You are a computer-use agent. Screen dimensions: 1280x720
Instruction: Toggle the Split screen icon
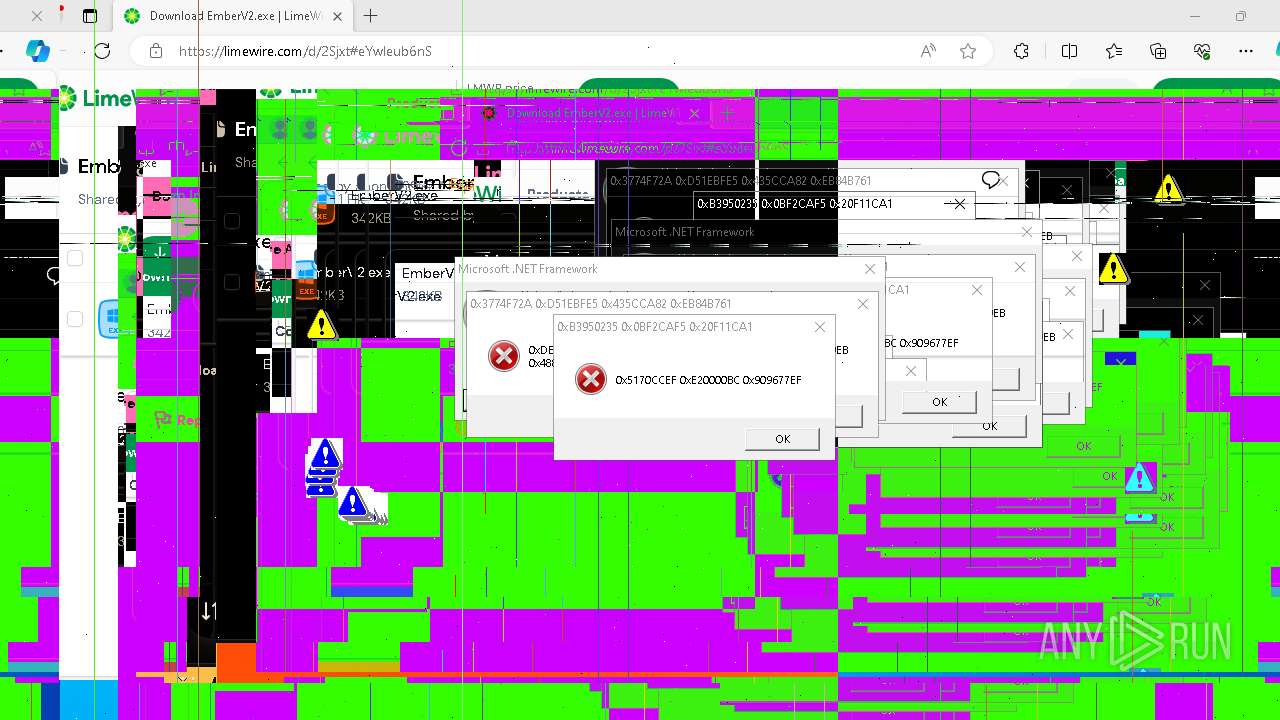pyautogui.click(x=1069, y=51)
